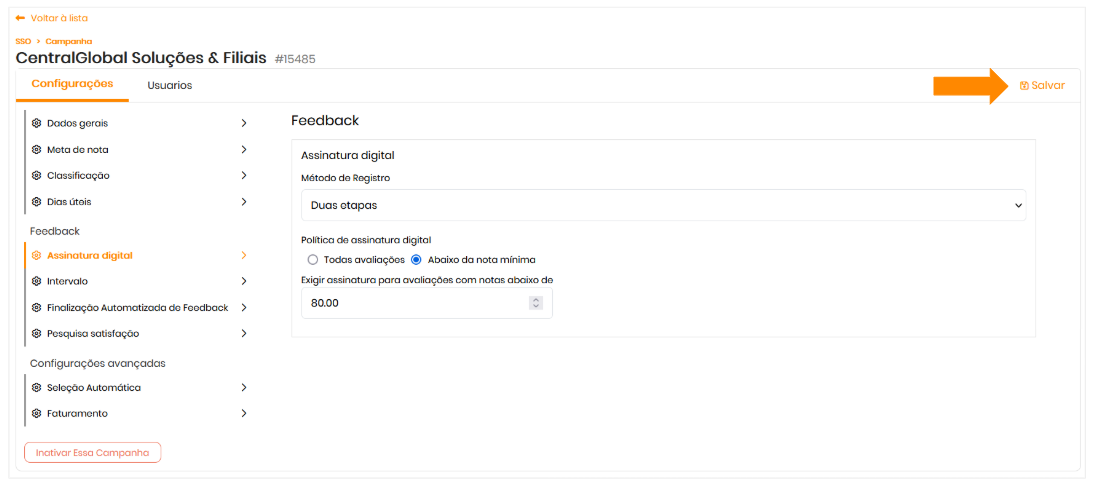Viewport: 1096px width, 490px height.
Task: Select the Todas avaliações radio option
Action: (313, 260)
